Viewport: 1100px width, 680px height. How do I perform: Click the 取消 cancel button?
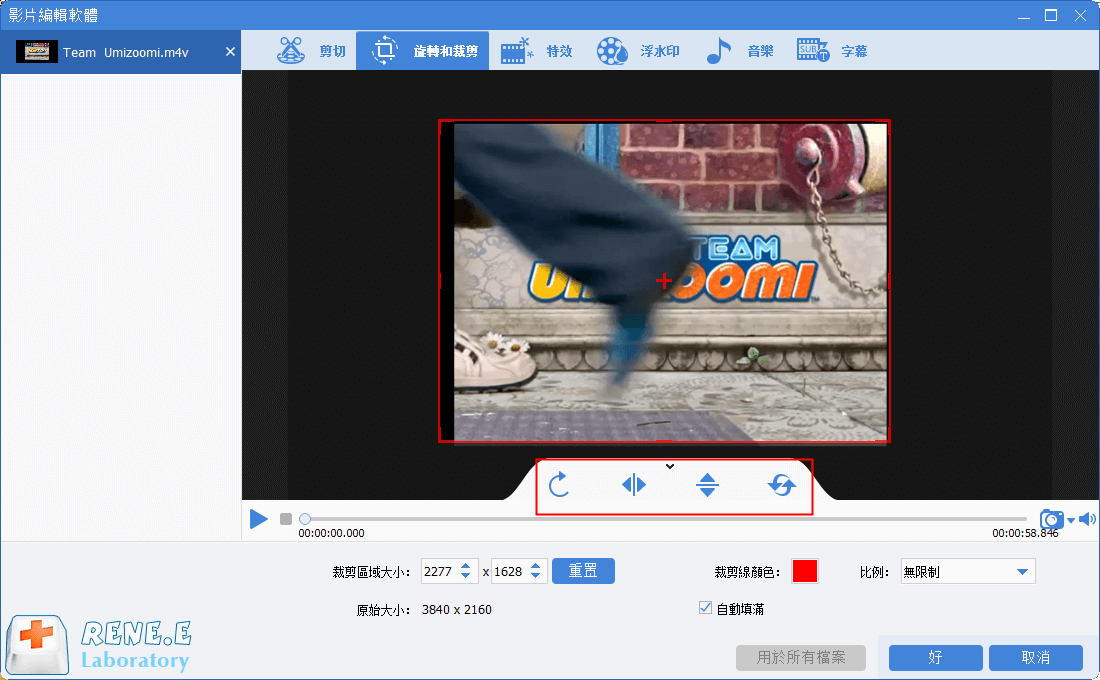1035,658
